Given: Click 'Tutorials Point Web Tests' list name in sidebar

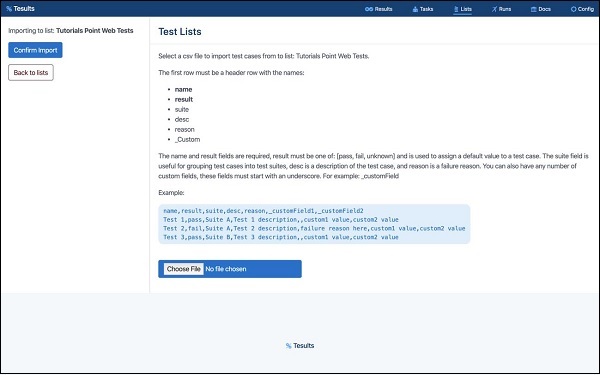Looking at the screenshot, I should click(x=95, y=31).
